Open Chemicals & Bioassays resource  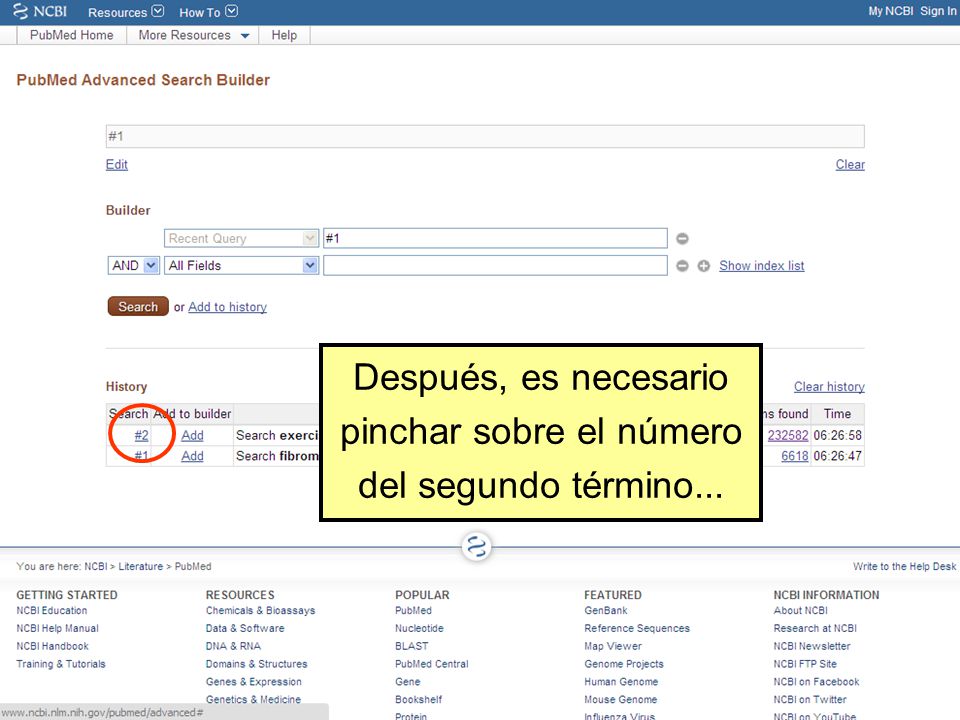tap(261, 610)
